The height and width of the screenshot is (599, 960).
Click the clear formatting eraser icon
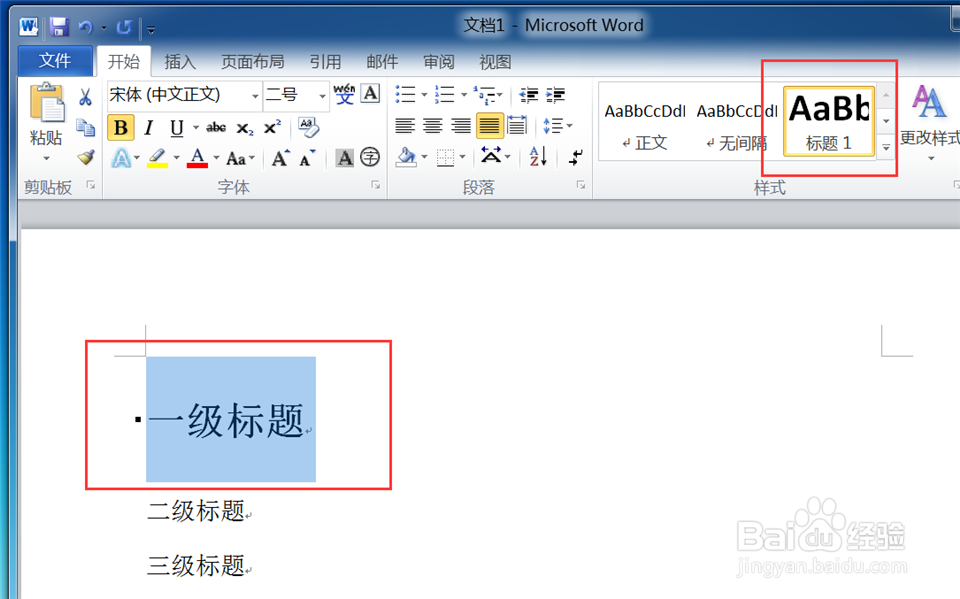click(309, 127)
